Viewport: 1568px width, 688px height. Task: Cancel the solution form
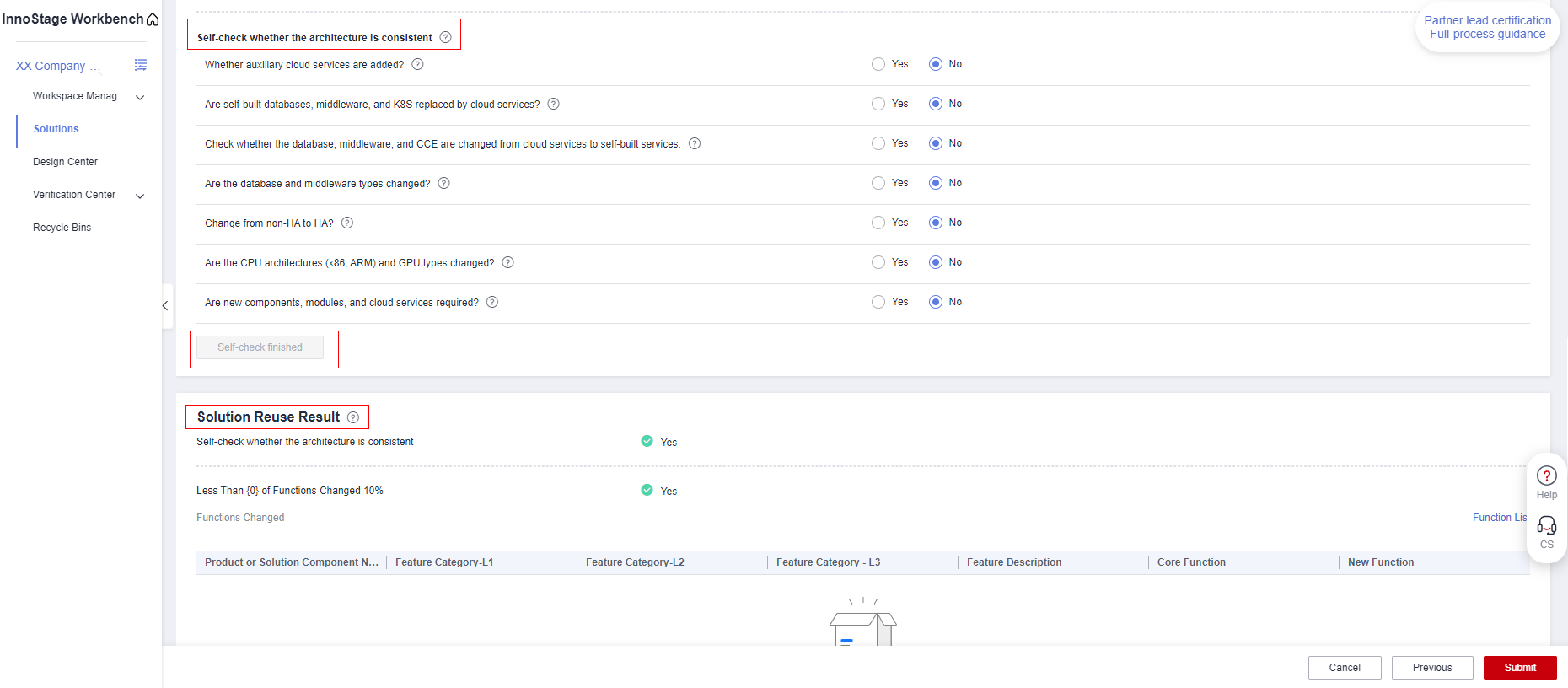[1345, 668]
